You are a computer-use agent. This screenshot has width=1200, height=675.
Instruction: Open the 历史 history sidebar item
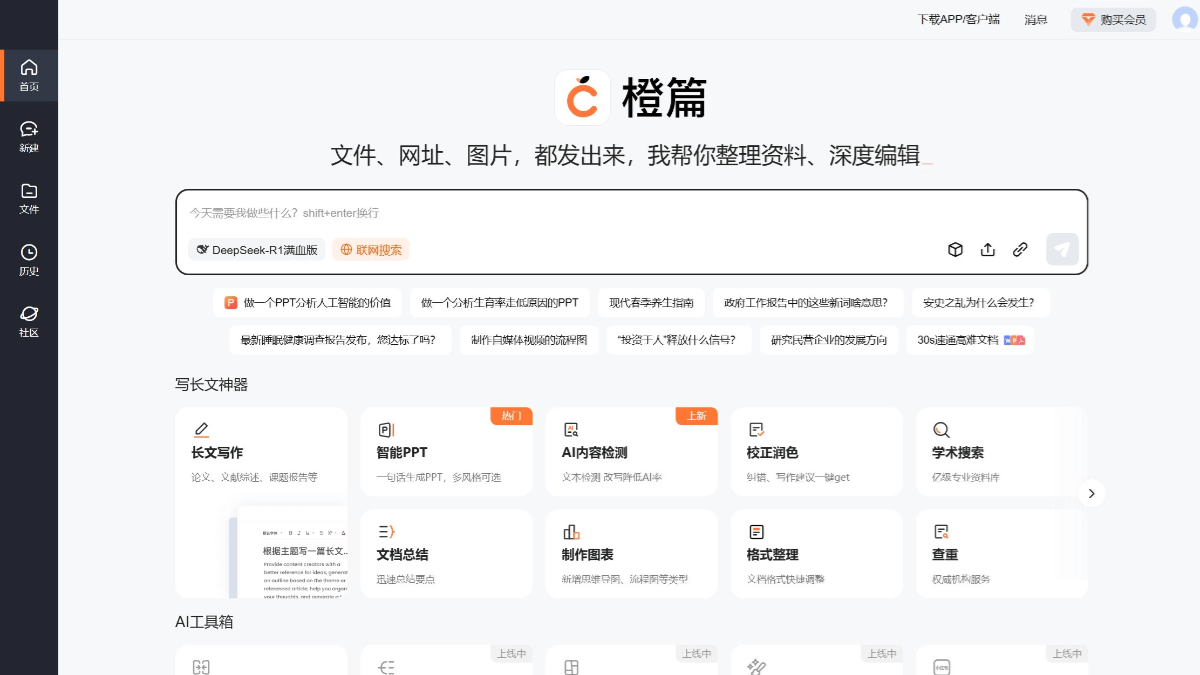click(29, 260)
